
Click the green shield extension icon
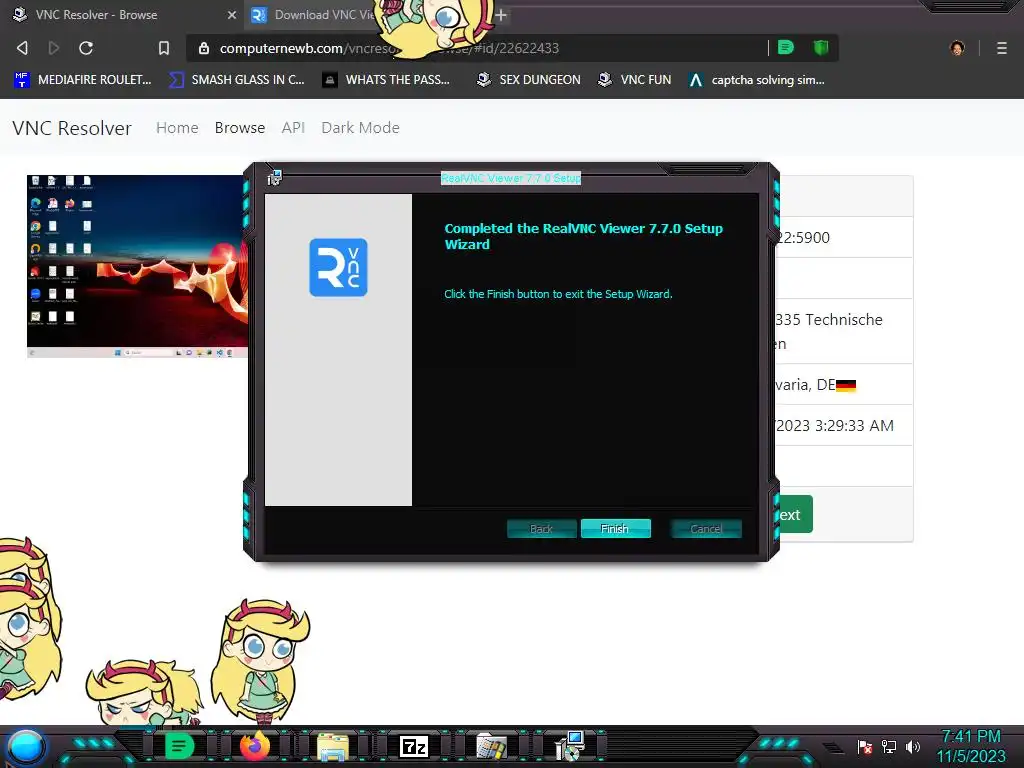(x=821, y=47)
